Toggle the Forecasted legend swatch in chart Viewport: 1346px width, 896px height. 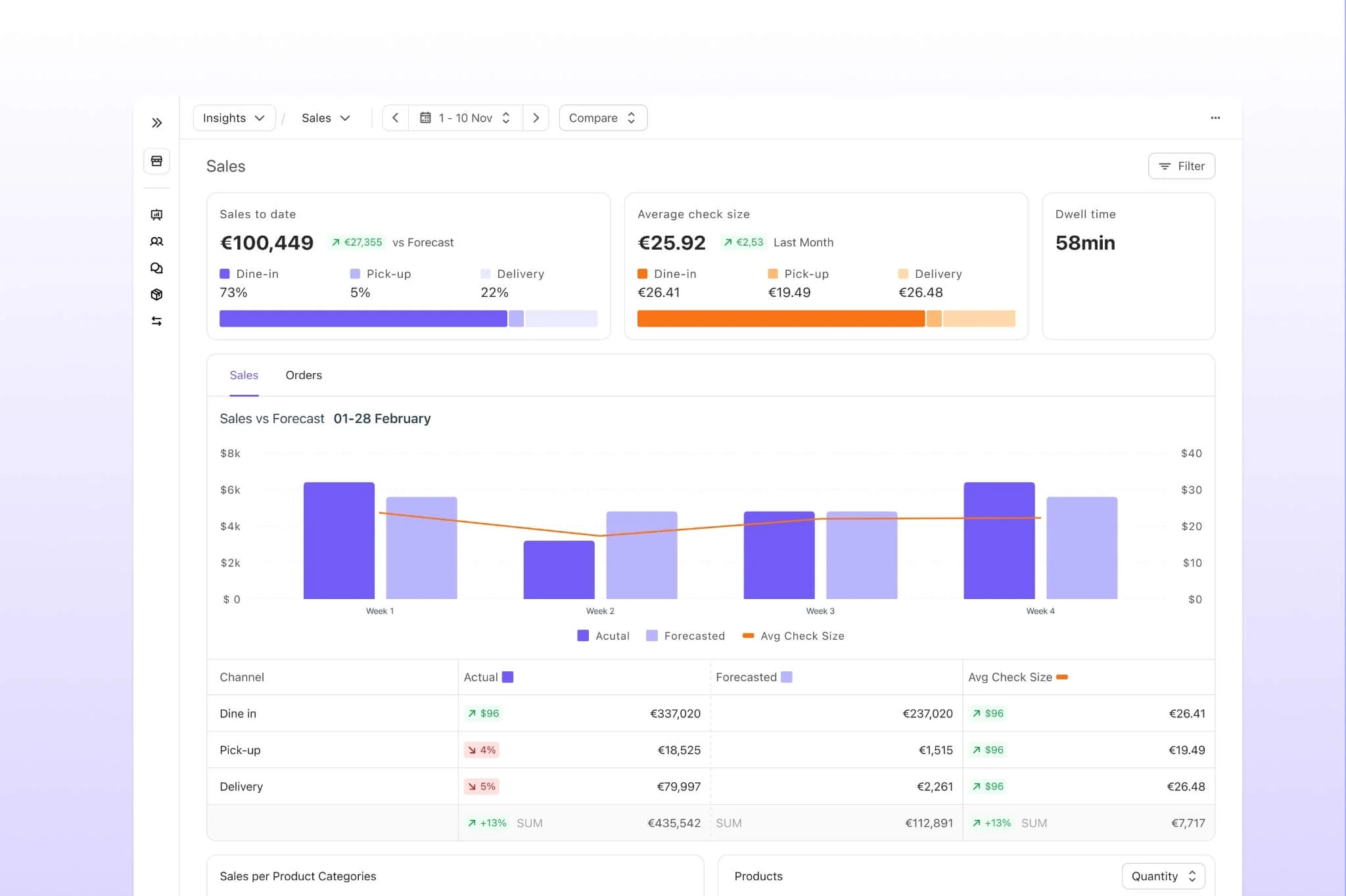click(x=652, y=636)
